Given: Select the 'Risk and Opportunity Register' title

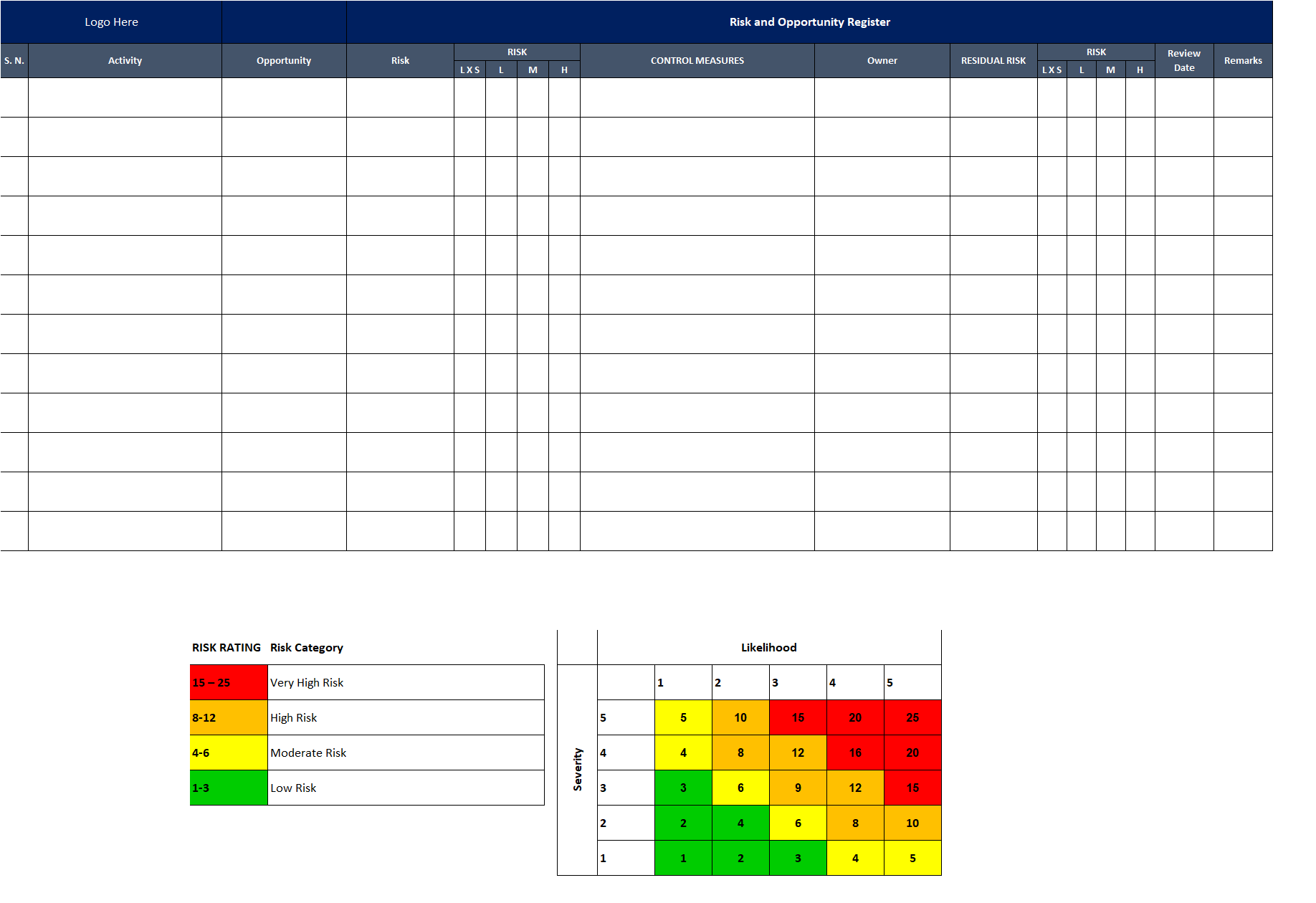Looking at the screenshot, I should 809,22.
